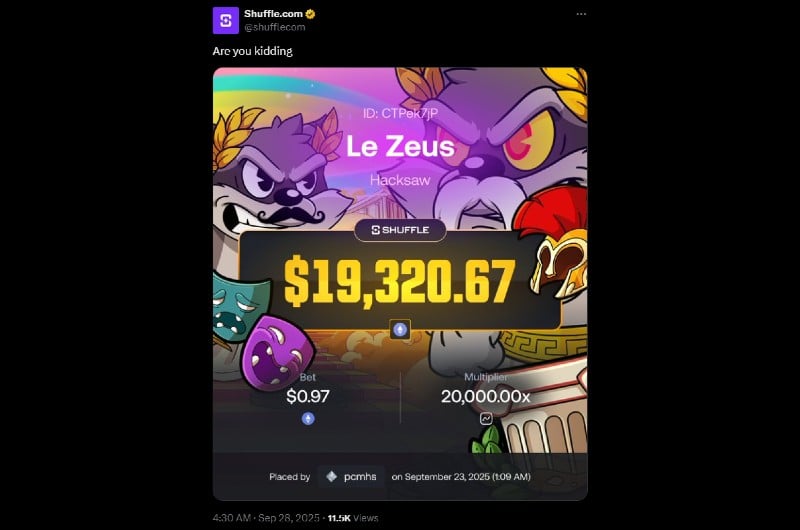This screenshot has height=530, width=800.
Task: Click the gold verified badge next to Shuffle.com
Action: 310,14
